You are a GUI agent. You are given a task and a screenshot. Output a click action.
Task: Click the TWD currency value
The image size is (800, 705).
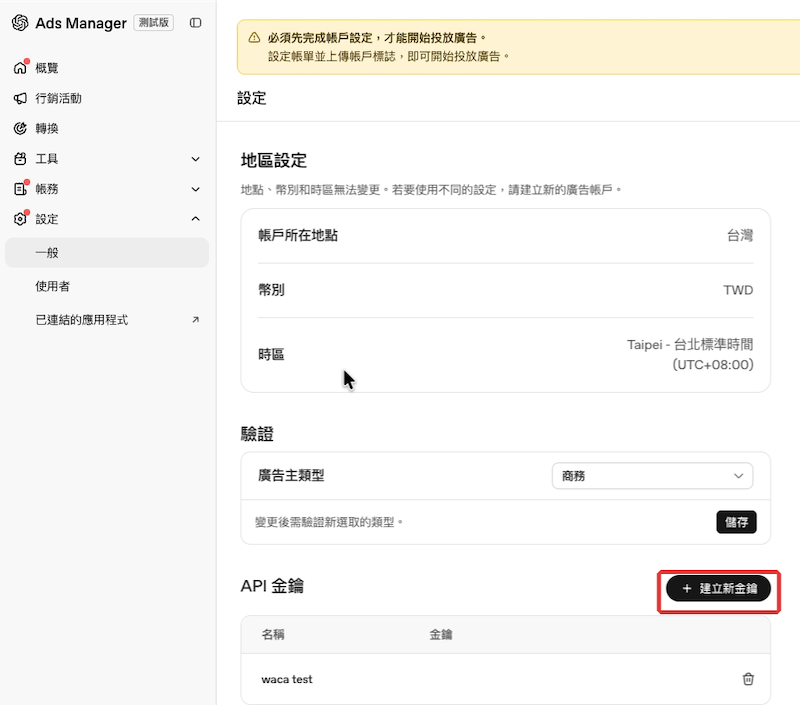click(x=738, y=290)
